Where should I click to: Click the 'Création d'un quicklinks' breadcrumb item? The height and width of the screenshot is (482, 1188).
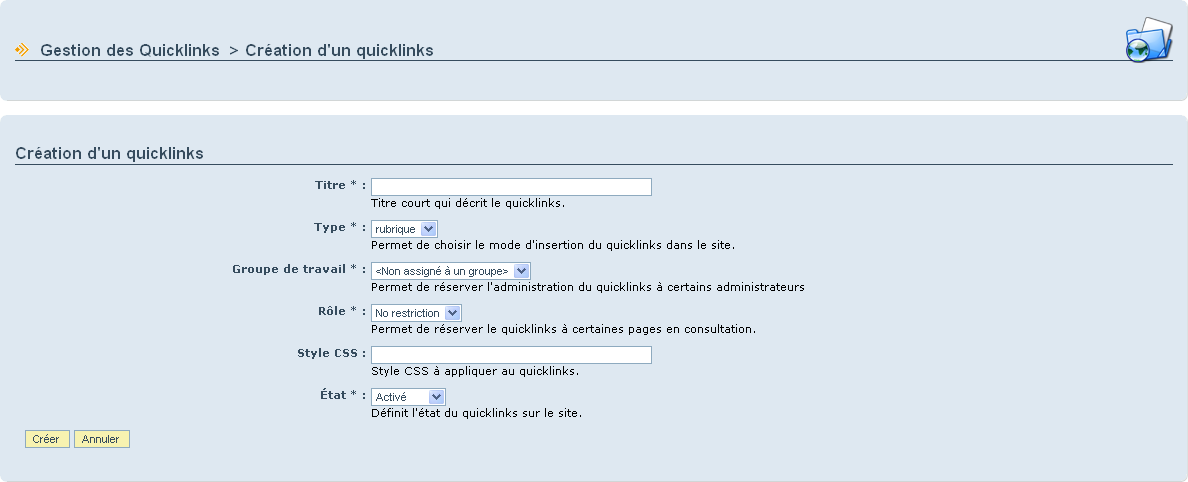pyautogui.click(x=339, y=50)
